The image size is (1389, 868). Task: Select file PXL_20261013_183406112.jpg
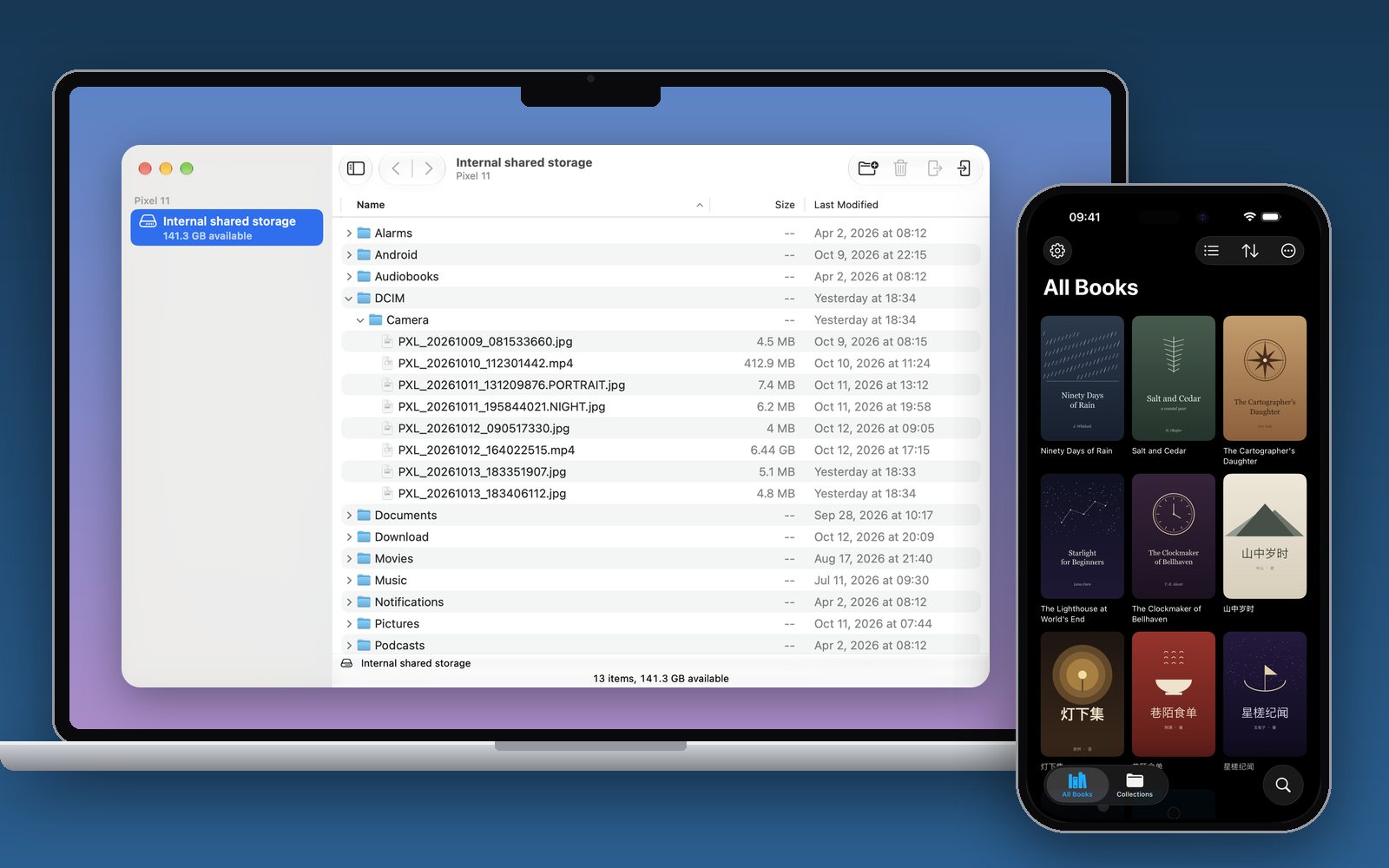click(x=661, y=494)
